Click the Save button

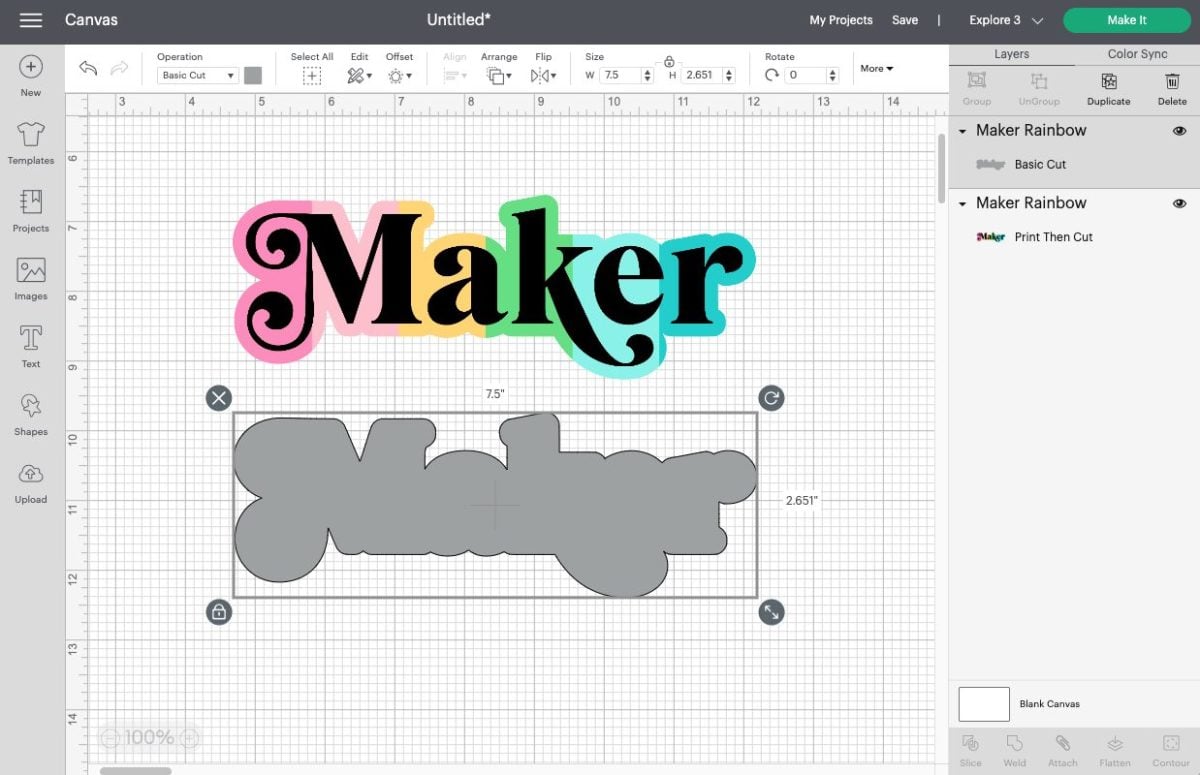[905, 20]
